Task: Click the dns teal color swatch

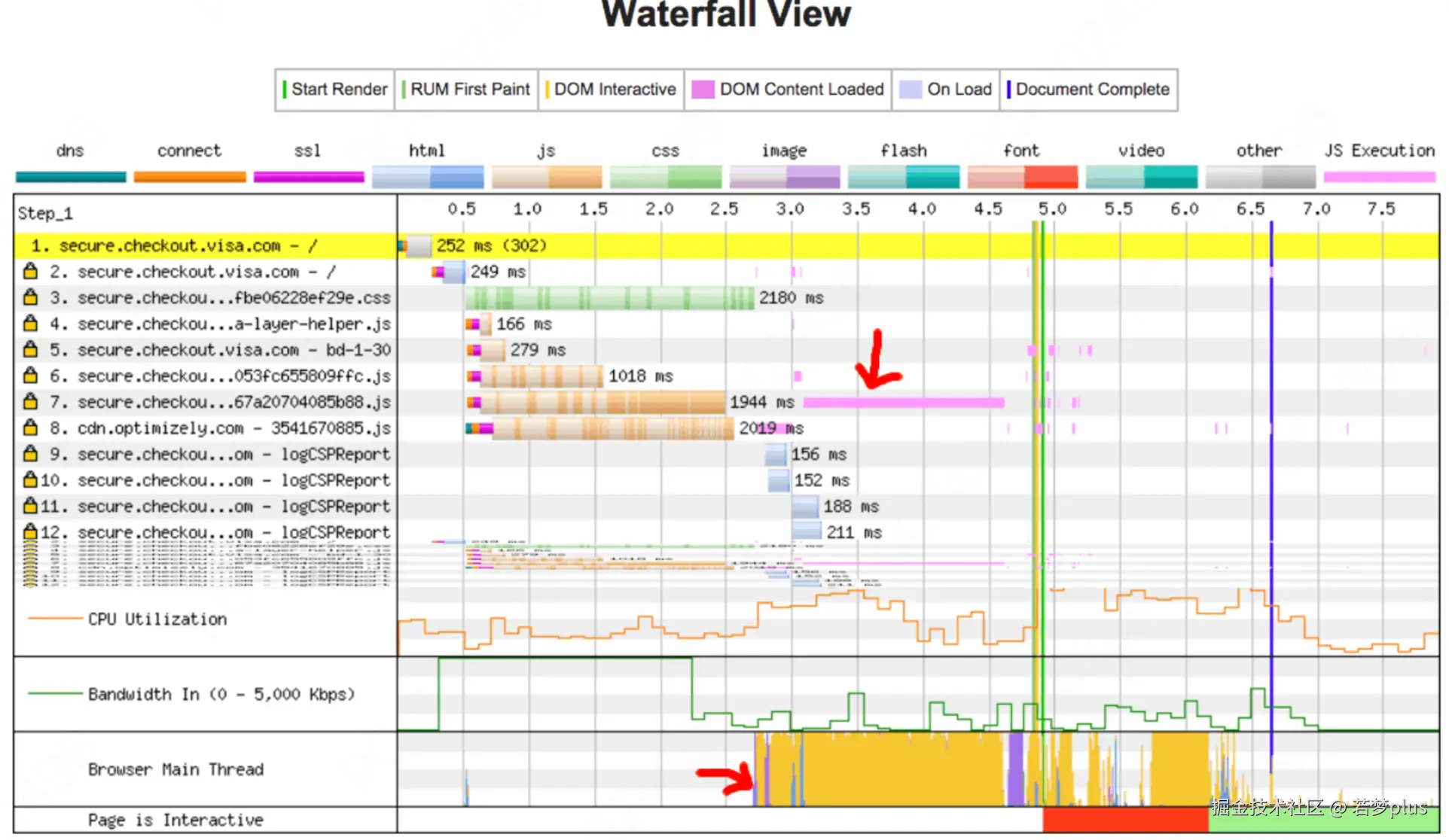Action: [x=71, y=178]
